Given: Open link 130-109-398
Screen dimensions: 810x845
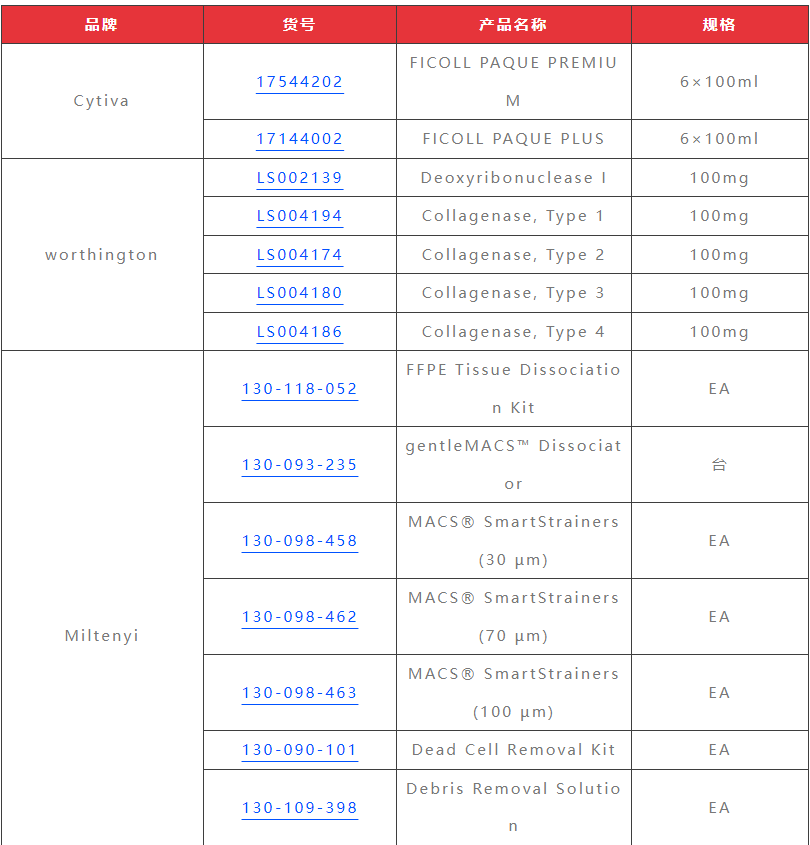Looking at the screenshot, I should pyautogui.click(x=299, y=808).
